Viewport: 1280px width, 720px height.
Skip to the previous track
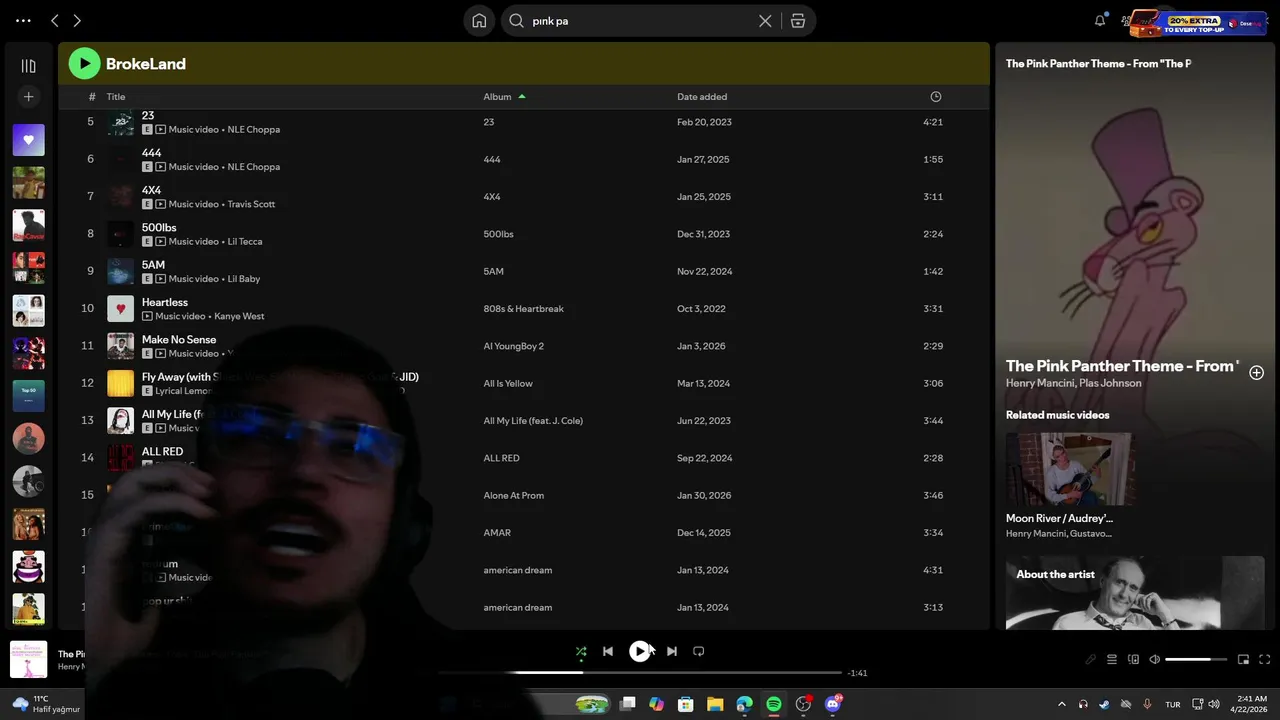point(607,651)
